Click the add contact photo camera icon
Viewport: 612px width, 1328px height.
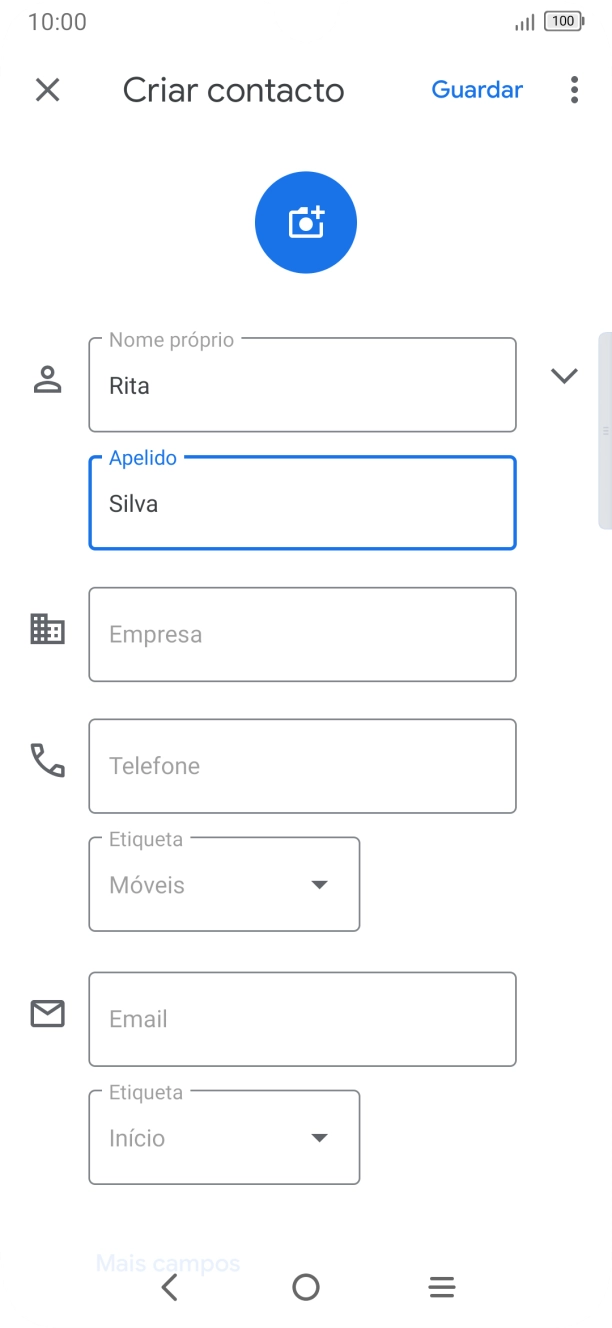click(305, 221)
